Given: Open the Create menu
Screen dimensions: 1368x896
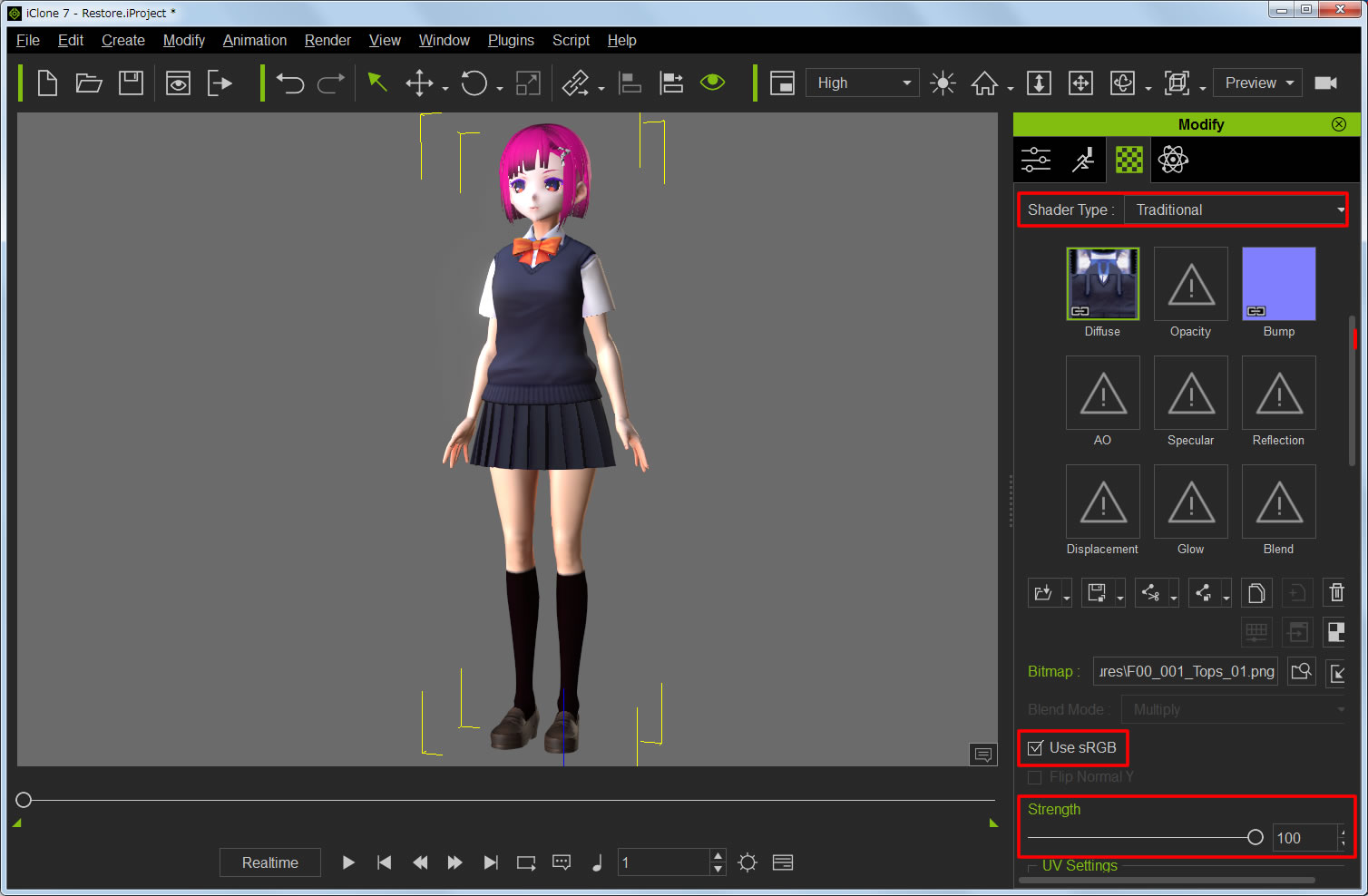Looking at the screenshot, I should (x=123, y=40).
